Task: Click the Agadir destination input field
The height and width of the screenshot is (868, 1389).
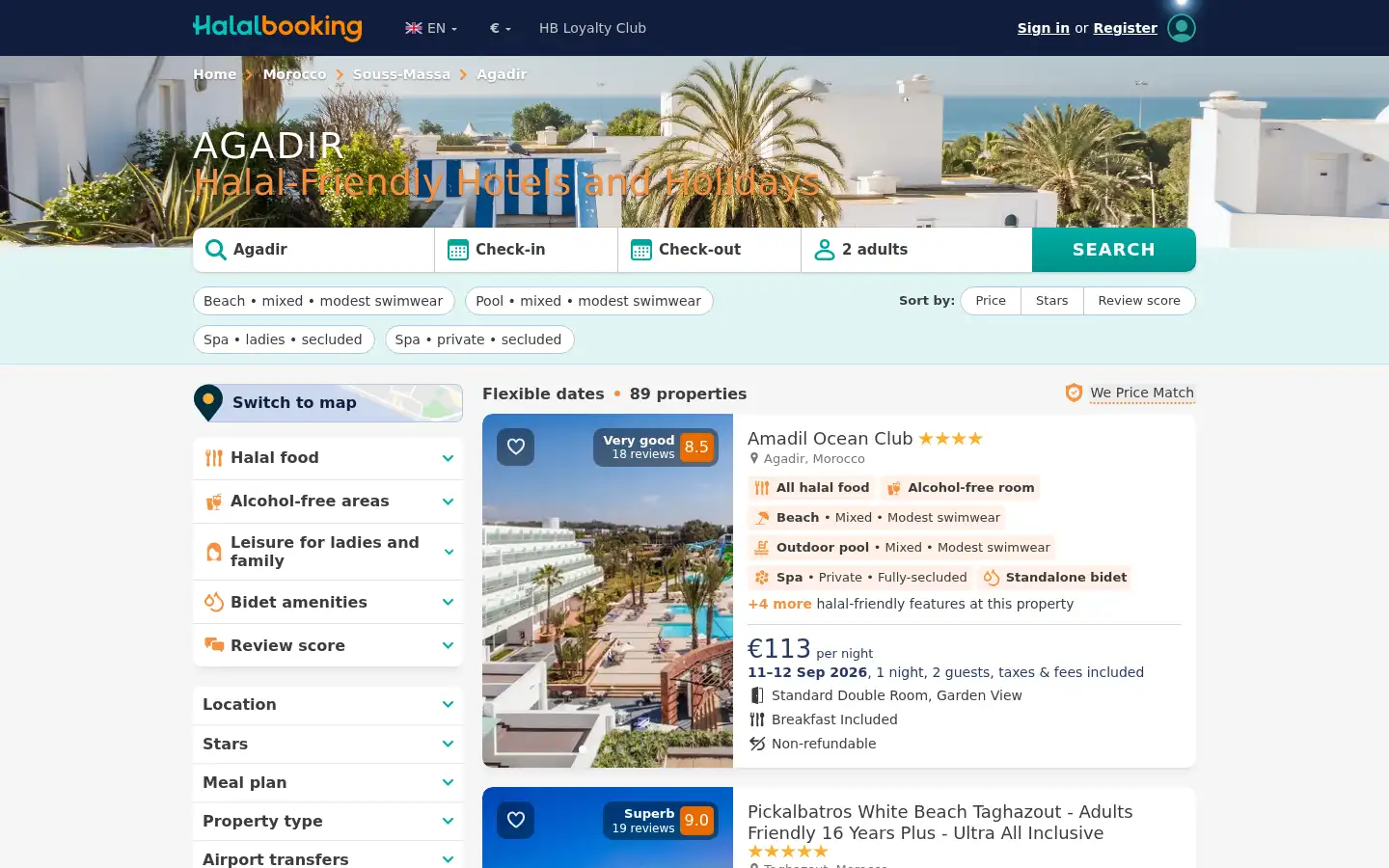Action: (x=313, y=250)
